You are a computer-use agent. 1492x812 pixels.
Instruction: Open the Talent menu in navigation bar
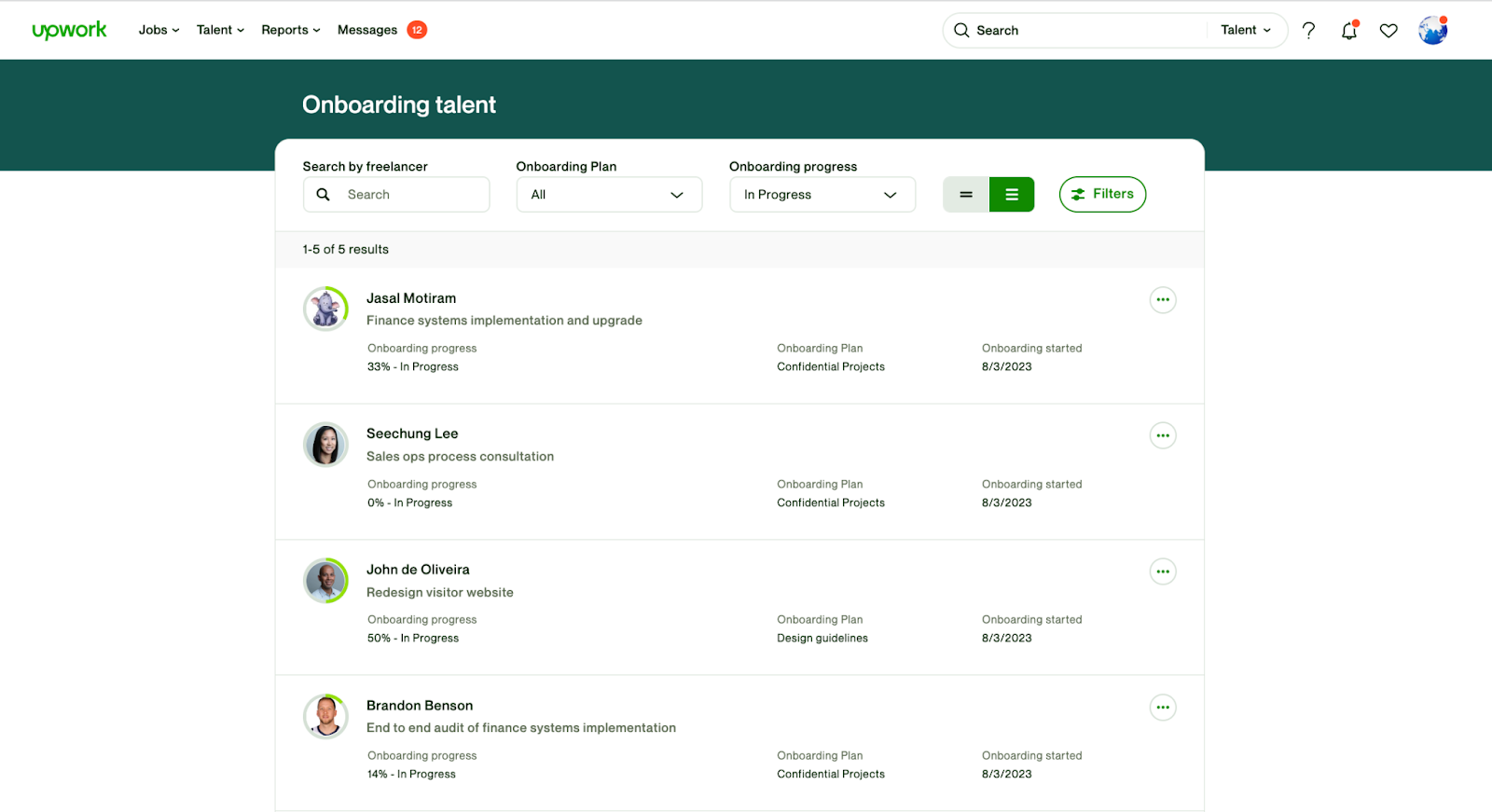tap(220, 30)
